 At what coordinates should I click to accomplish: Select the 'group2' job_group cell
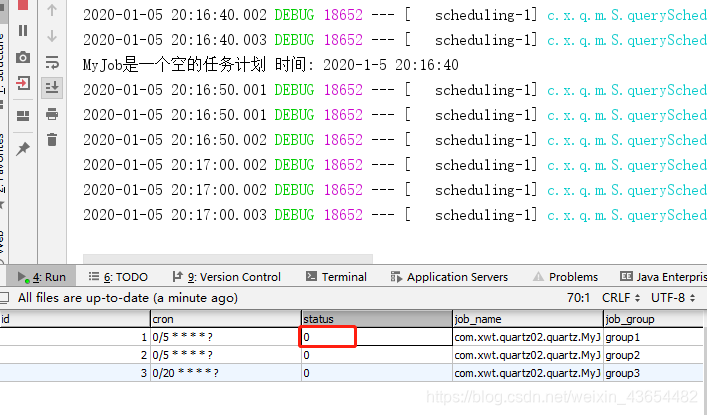pos(653,355)
